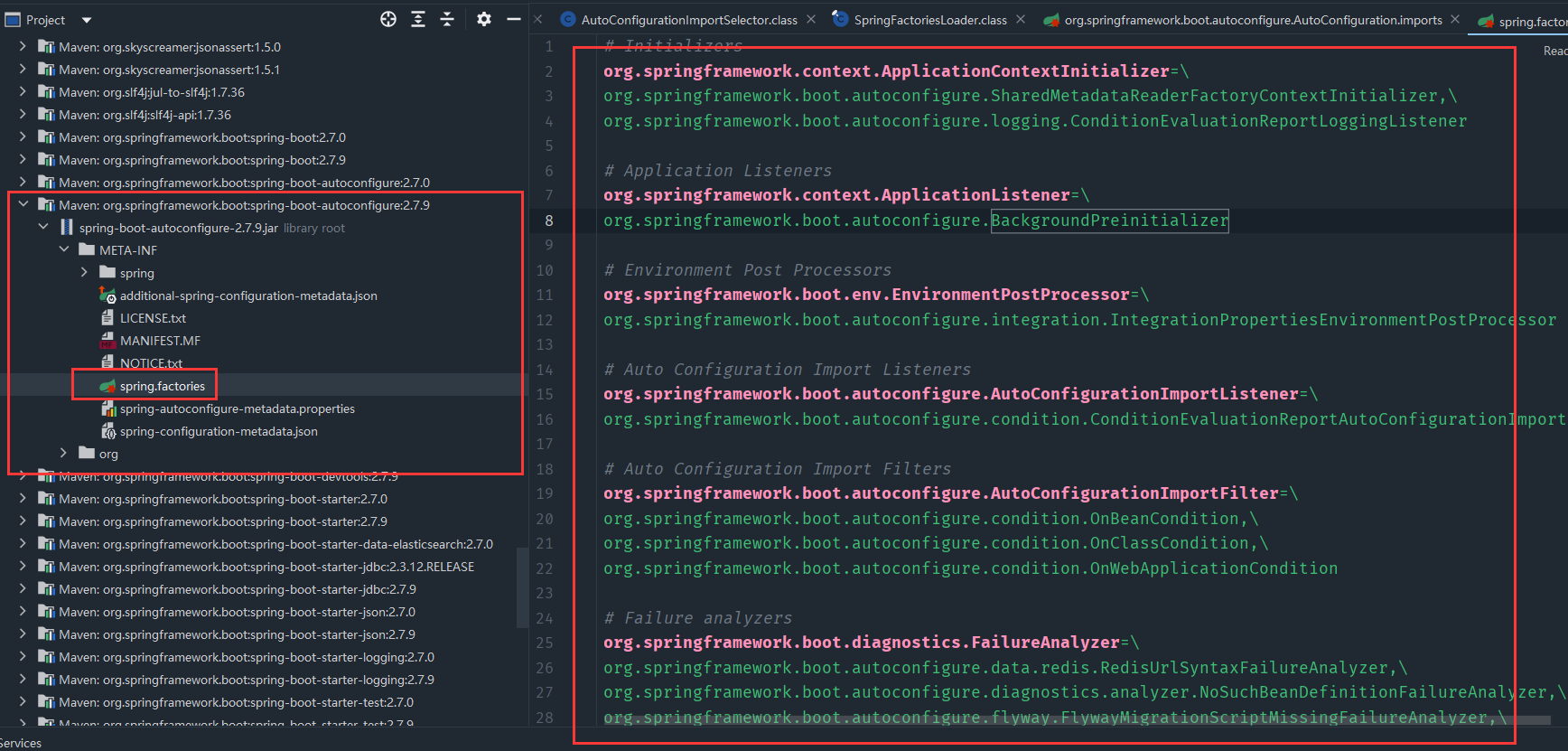Click the Expand All icon in Project toolbar
The width and height of the screenshot is (1568, 751).
[418, 19]
